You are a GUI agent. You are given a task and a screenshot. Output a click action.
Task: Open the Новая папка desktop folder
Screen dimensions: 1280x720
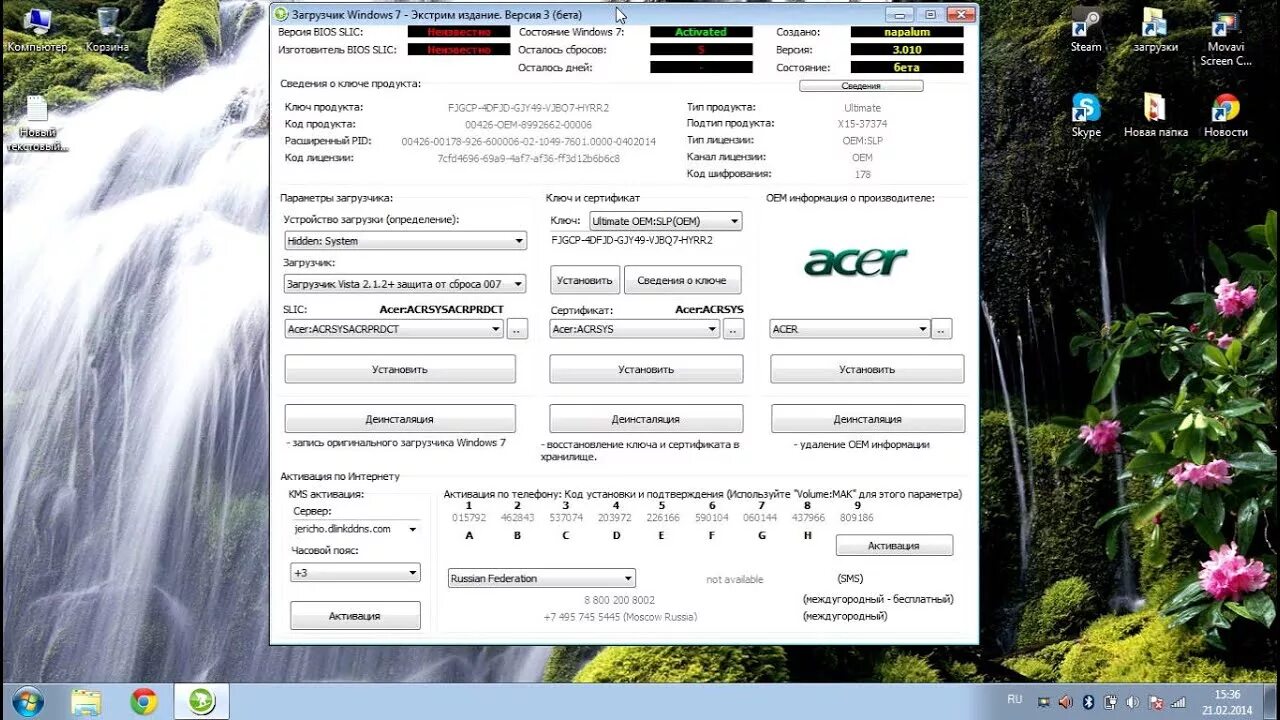point(1155,116)
